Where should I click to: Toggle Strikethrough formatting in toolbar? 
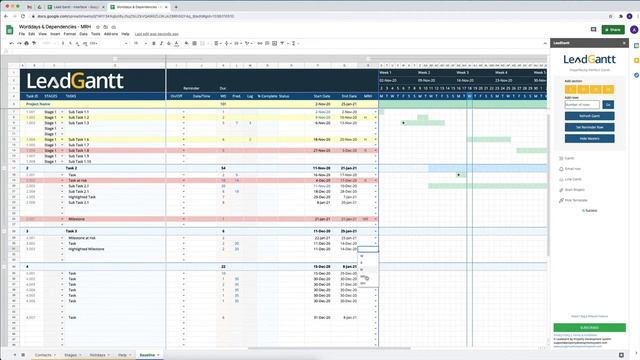169,43
